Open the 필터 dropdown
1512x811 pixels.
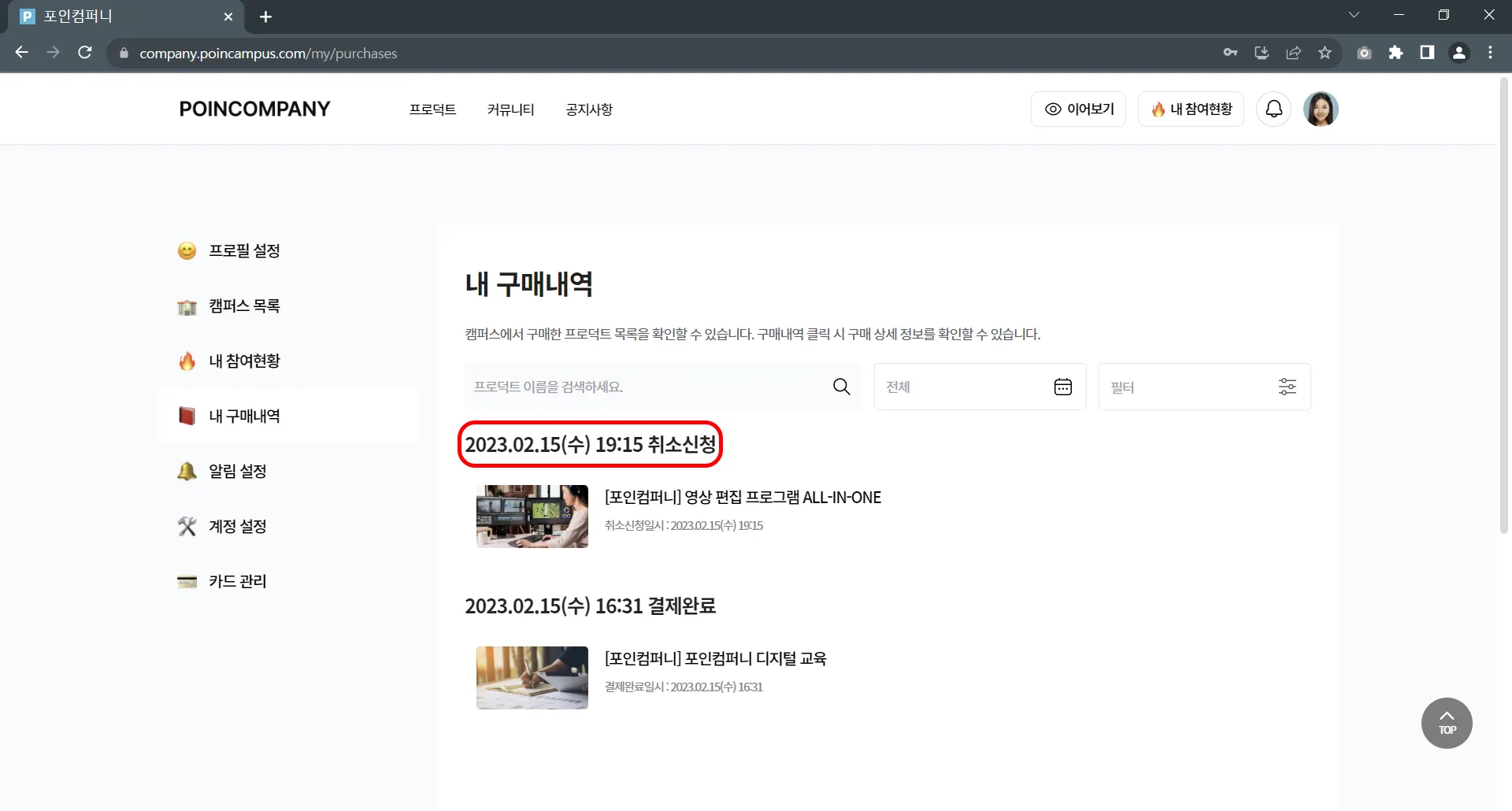(x=1204, y=387)
